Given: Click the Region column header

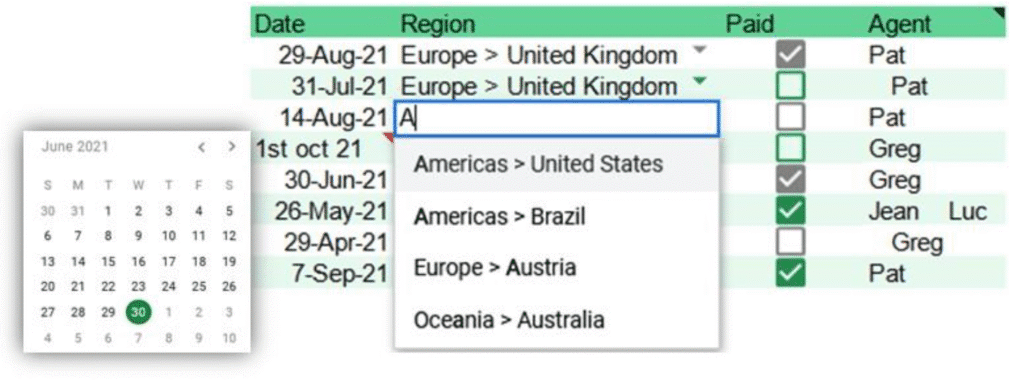Looking at the screenshot, I should 438,24.
